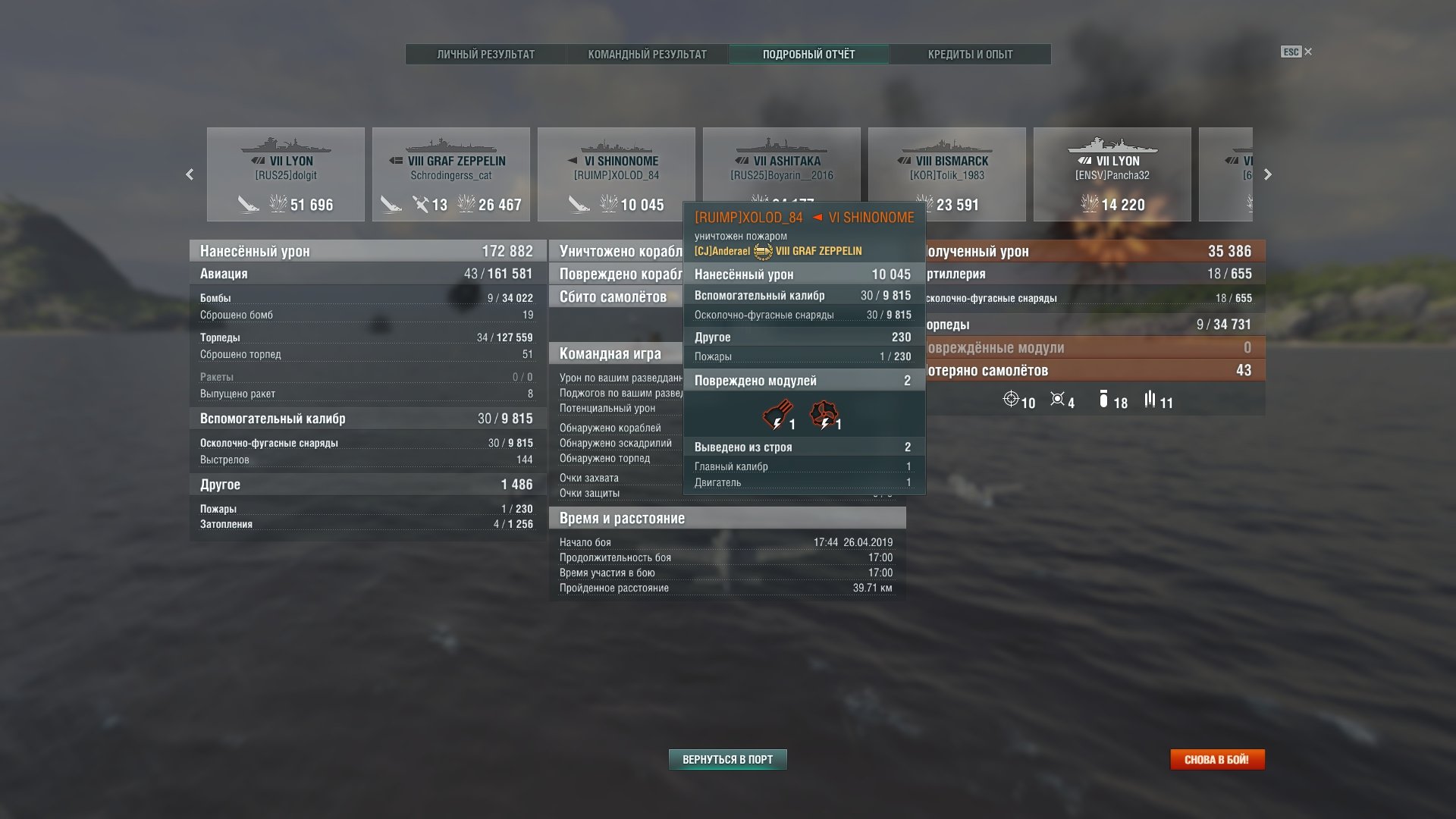Click the damaged engine module icon
Screen dimensions: 1456x819
click(x=824, y=415)
